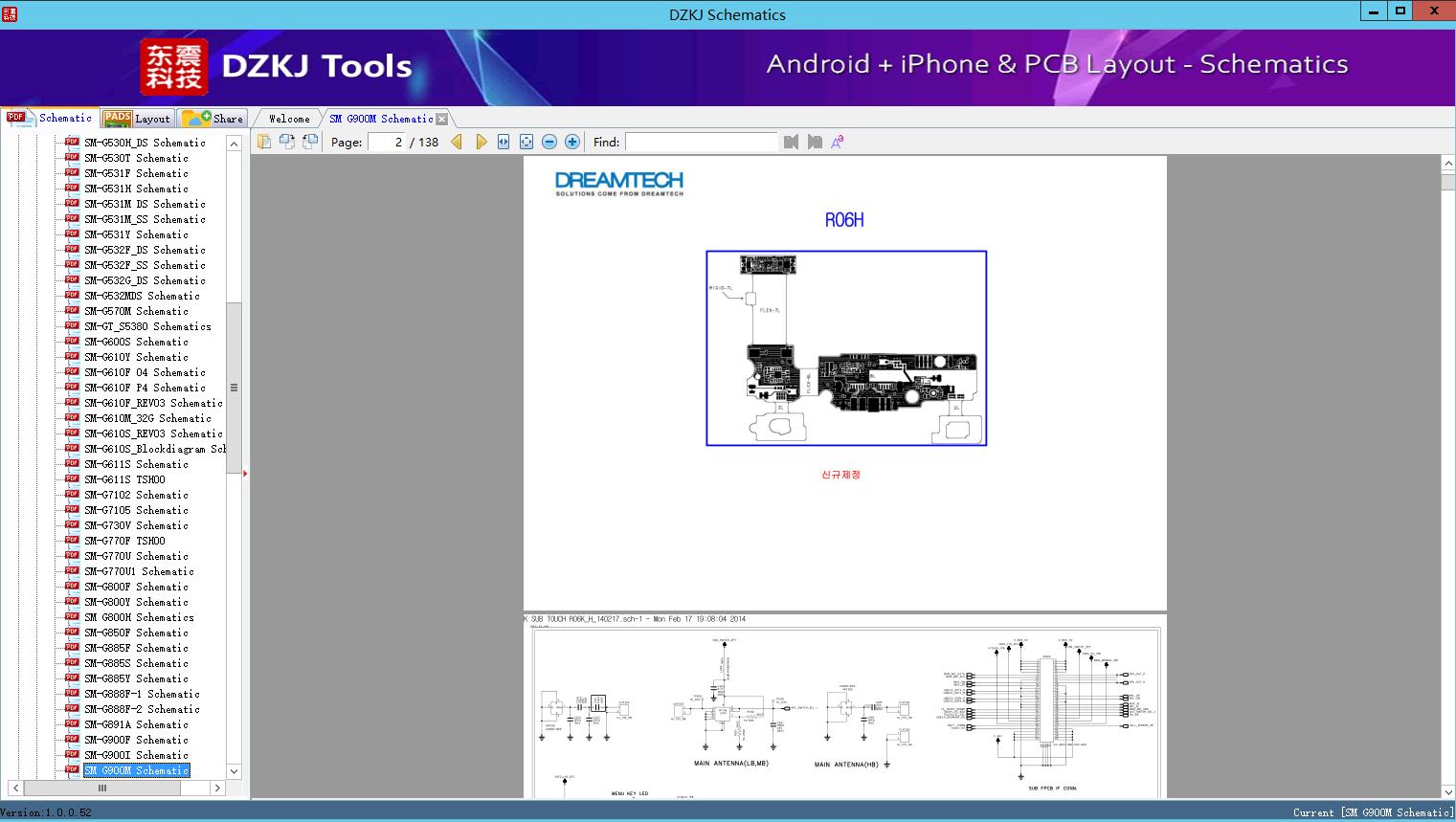Open the Share tab
The height and width of the screenshot is (822, 1456).
point(213,119)
